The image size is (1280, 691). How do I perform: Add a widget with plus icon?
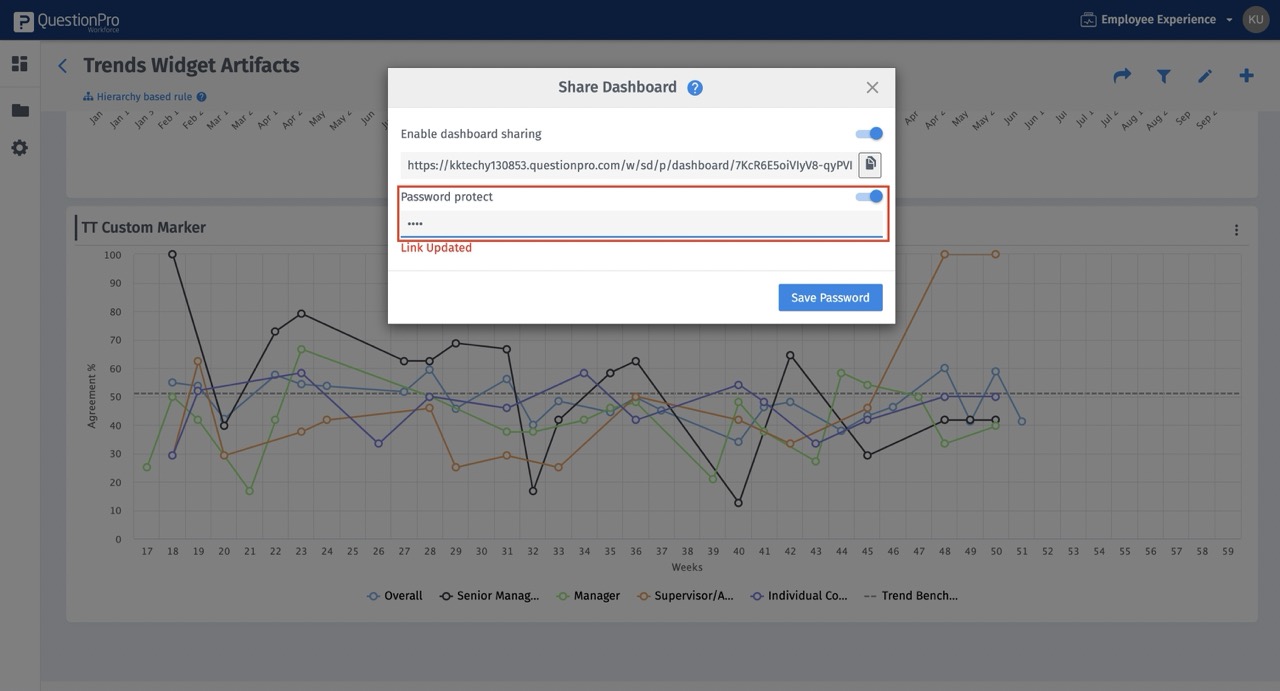(x=1246, y=76)
